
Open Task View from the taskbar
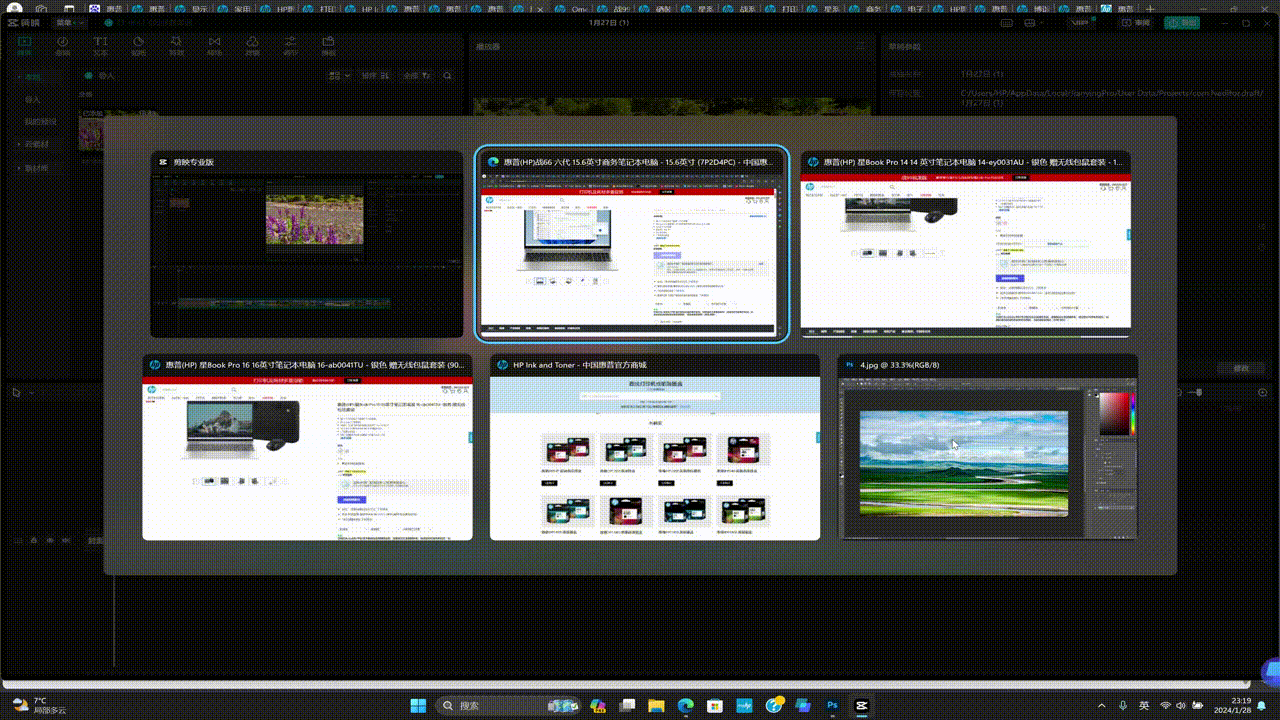click(627, 705)
